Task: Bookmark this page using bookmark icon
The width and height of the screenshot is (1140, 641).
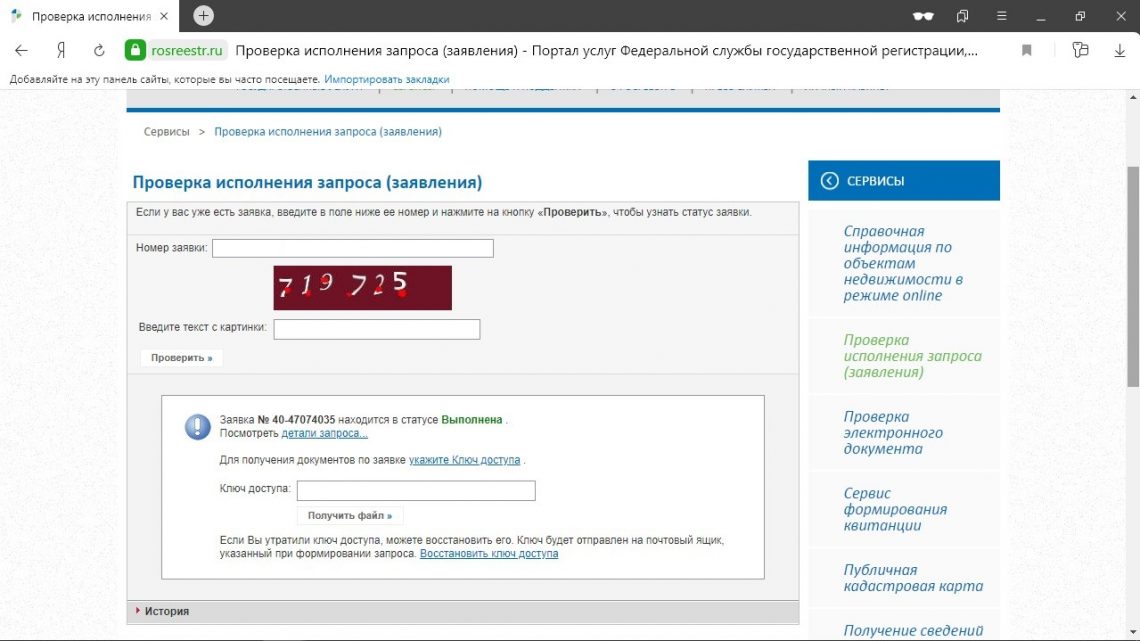Action: [x=1027, y=50]
